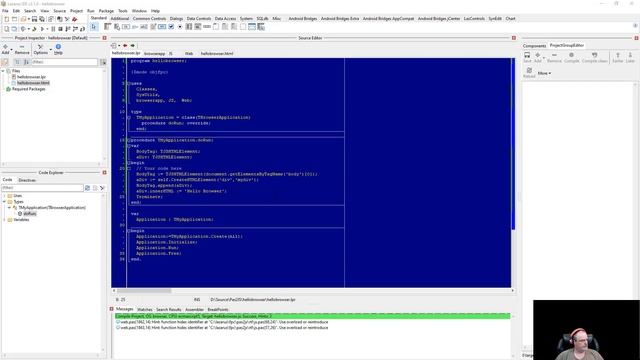Click the Later arrow in ProjectGroupEditor toolbar
The height and width of the screenshot is (360, 640).
pyautogui.click(x=630, y=57)
